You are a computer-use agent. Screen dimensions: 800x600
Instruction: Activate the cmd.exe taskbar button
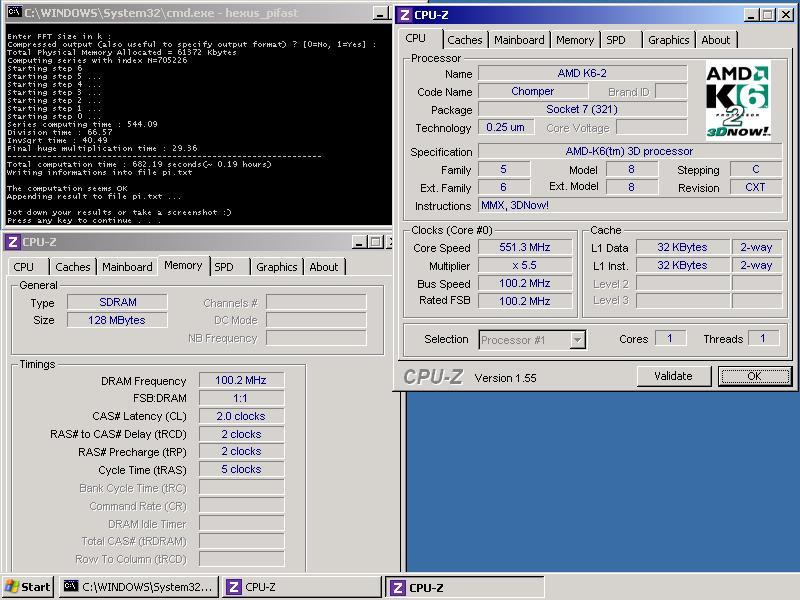[x=139, y=587]
